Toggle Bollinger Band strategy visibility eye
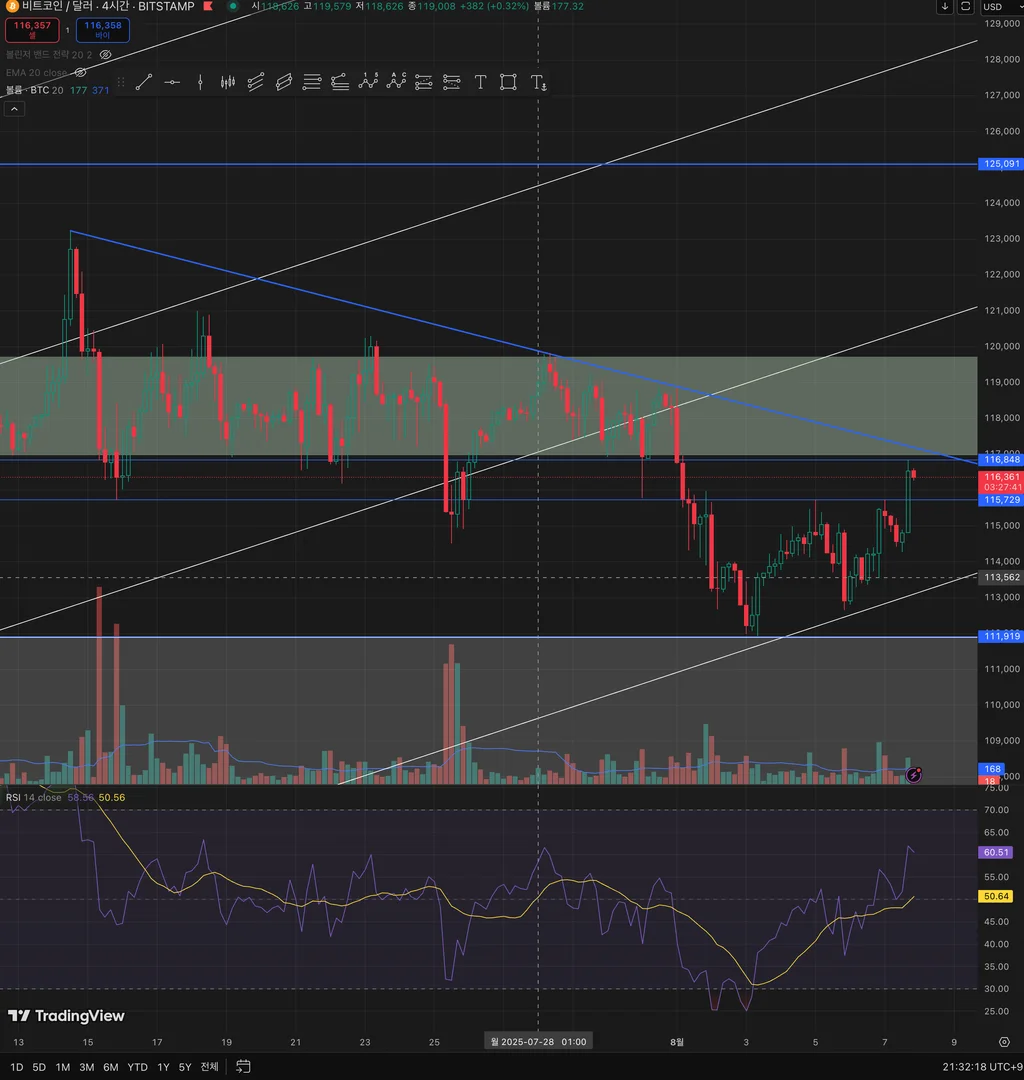 coord(105,54)
